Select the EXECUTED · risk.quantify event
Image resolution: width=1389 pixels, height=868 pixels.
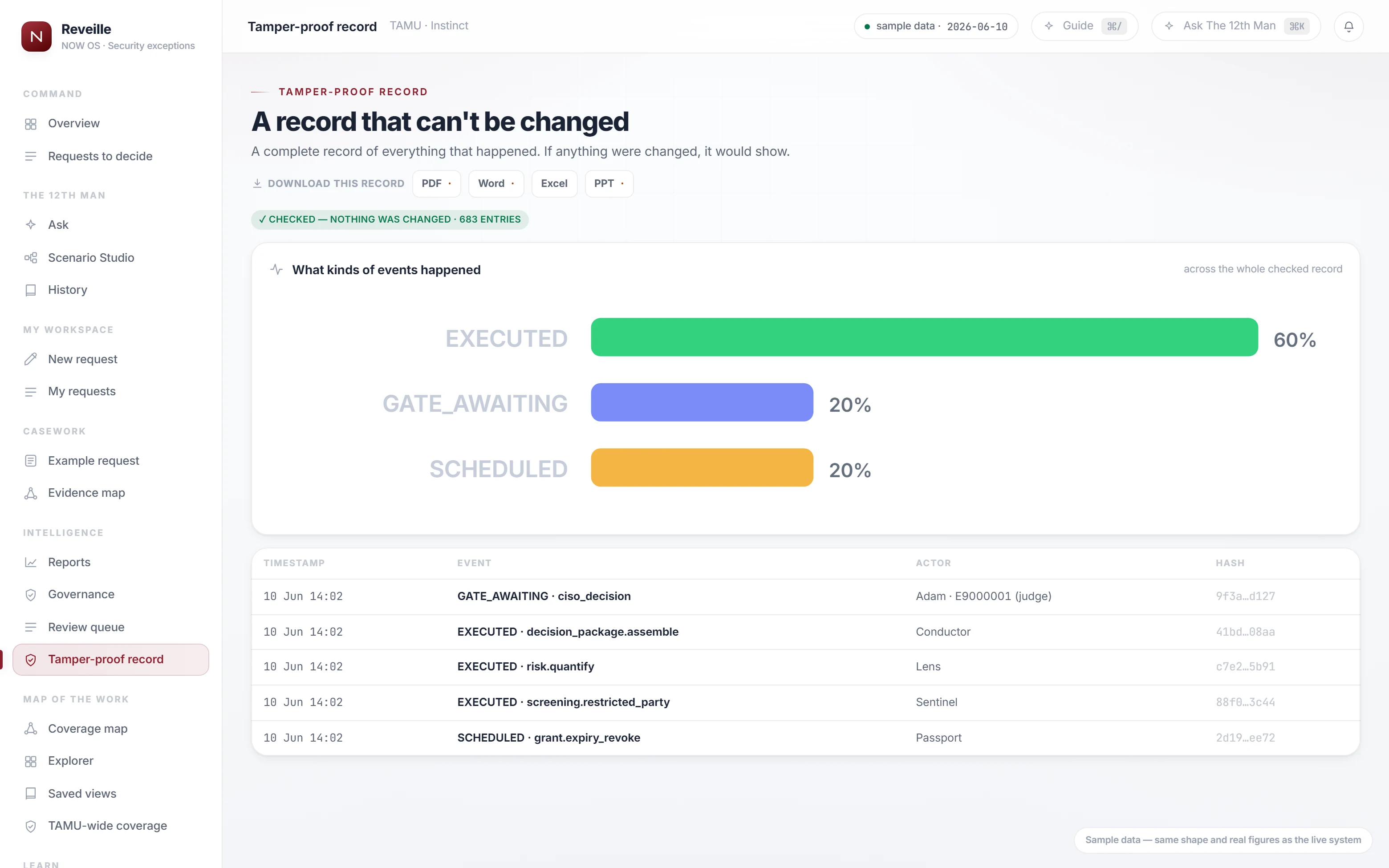click(x=525, y=666)
